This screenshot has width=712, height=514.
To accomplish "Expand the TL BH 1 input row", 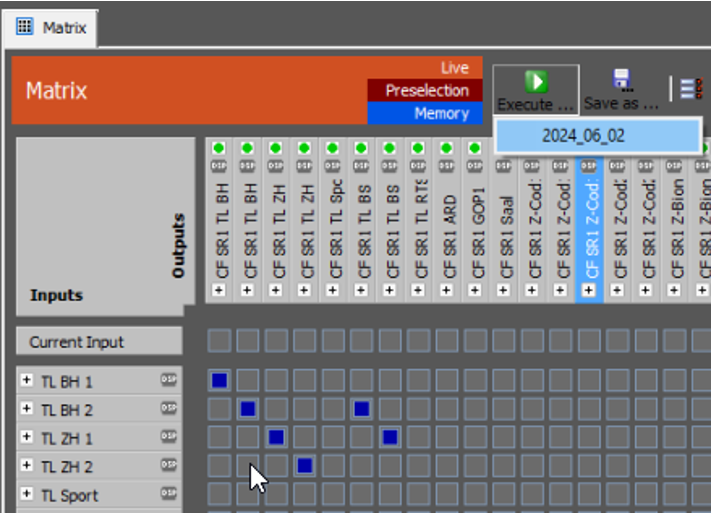I will [27, 380].
